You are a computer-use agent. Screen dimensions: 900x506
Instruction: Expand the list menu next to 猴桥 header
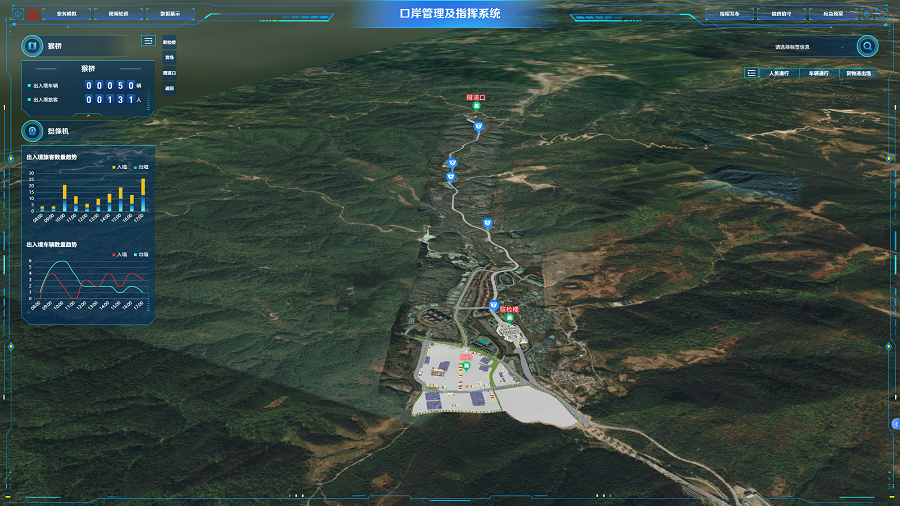148,41
